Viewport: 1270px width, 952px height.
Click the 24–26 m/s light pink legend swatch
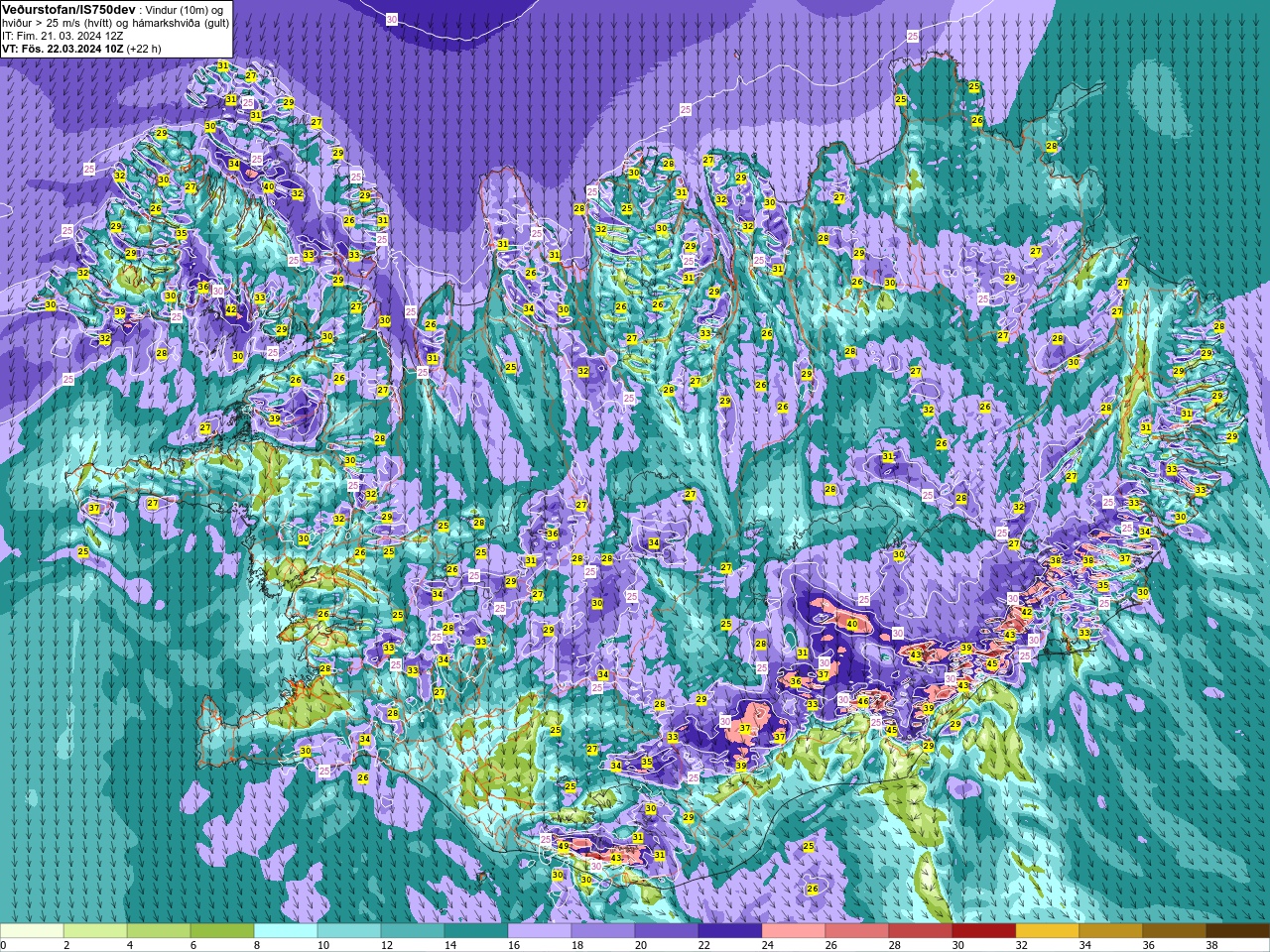[794, 931]
